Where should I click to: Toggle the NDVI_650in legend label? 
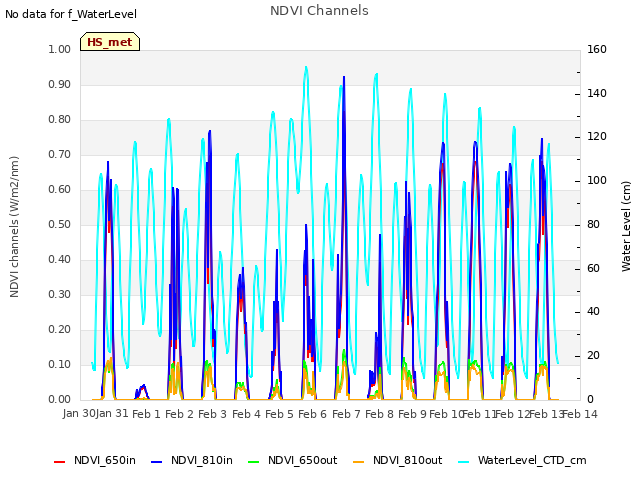[105, 460]
